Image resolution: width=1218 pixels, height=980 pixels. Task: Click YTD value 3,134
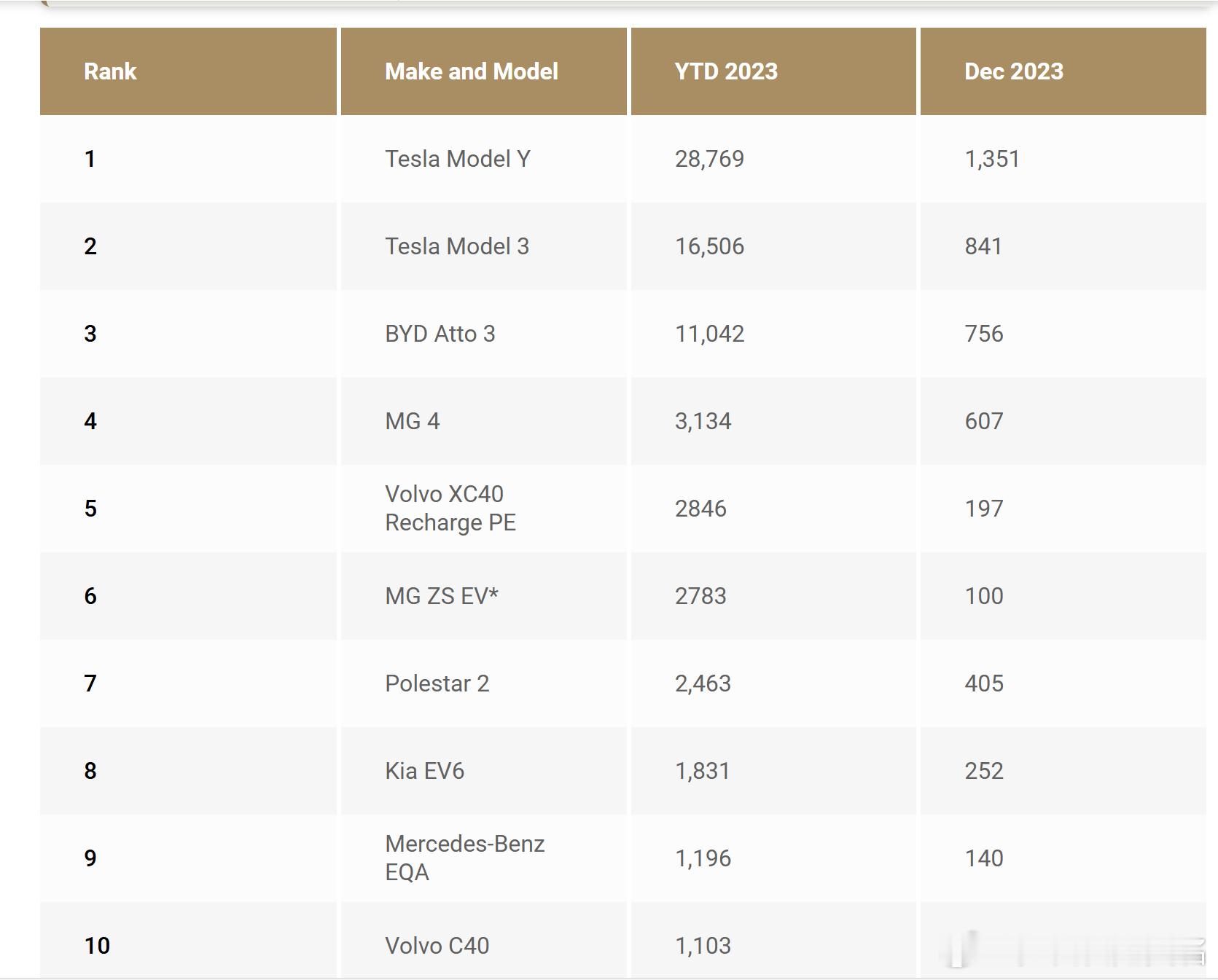[x=703, y=421]
